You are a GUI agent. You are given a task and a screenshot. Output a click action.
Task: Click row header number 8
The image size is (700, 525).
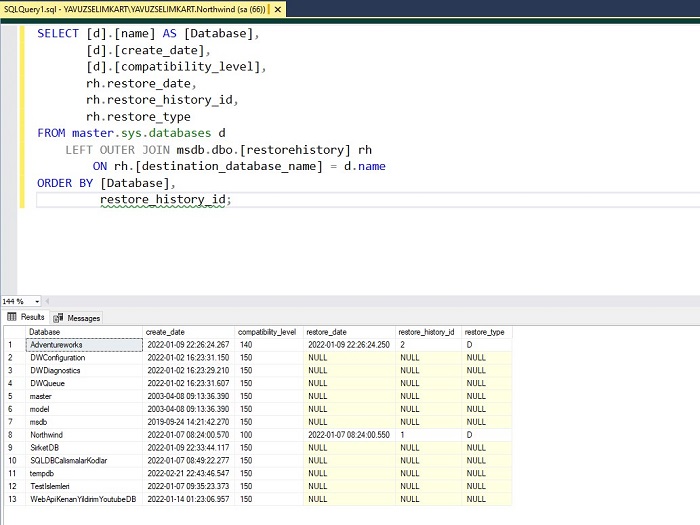click(x=15, y=435)
